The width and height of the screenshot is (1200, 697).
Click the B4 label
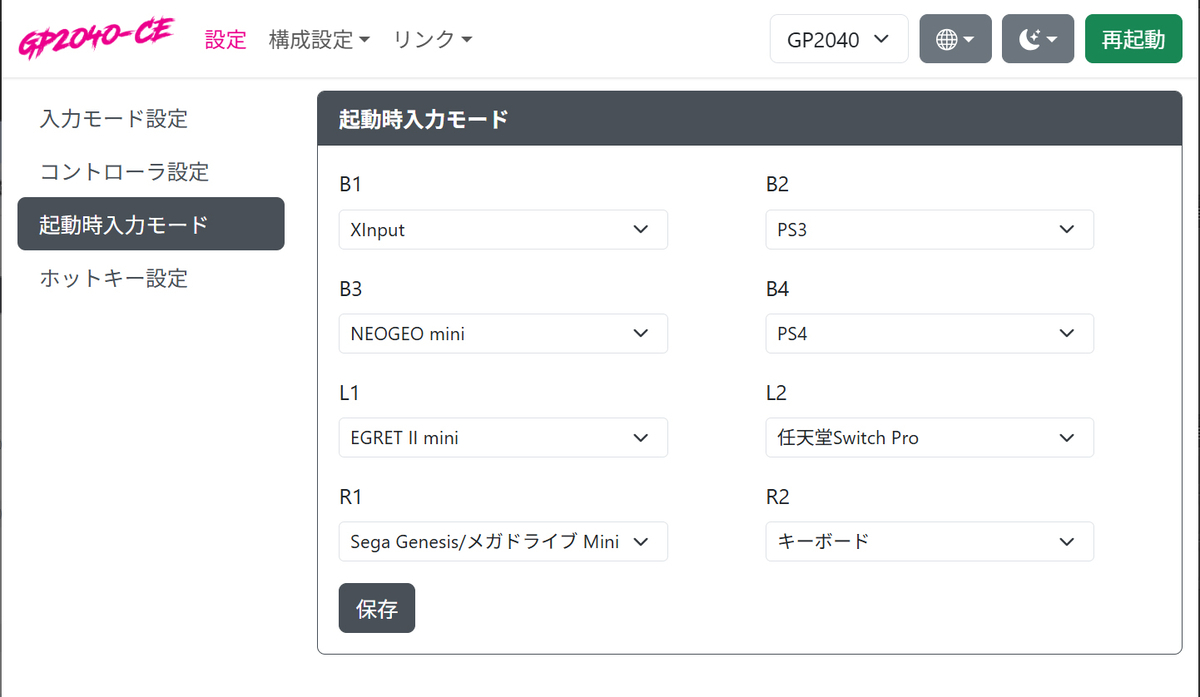point(778,289)
